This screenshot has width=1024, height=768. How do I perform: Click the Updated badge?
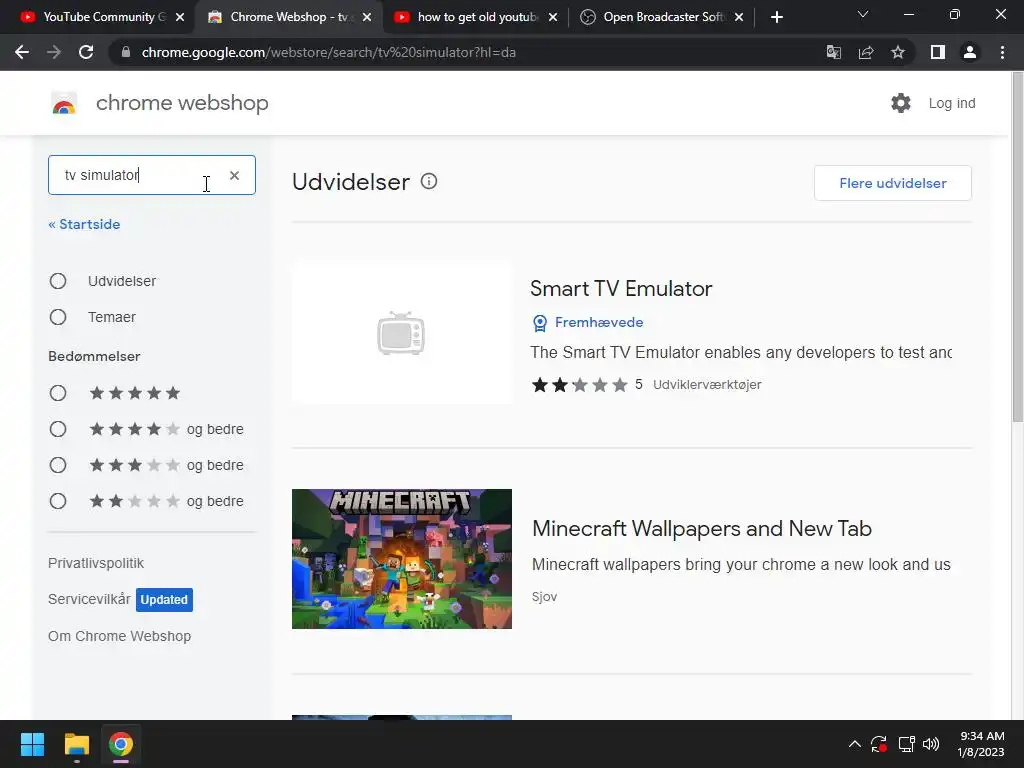click(164, 600)
